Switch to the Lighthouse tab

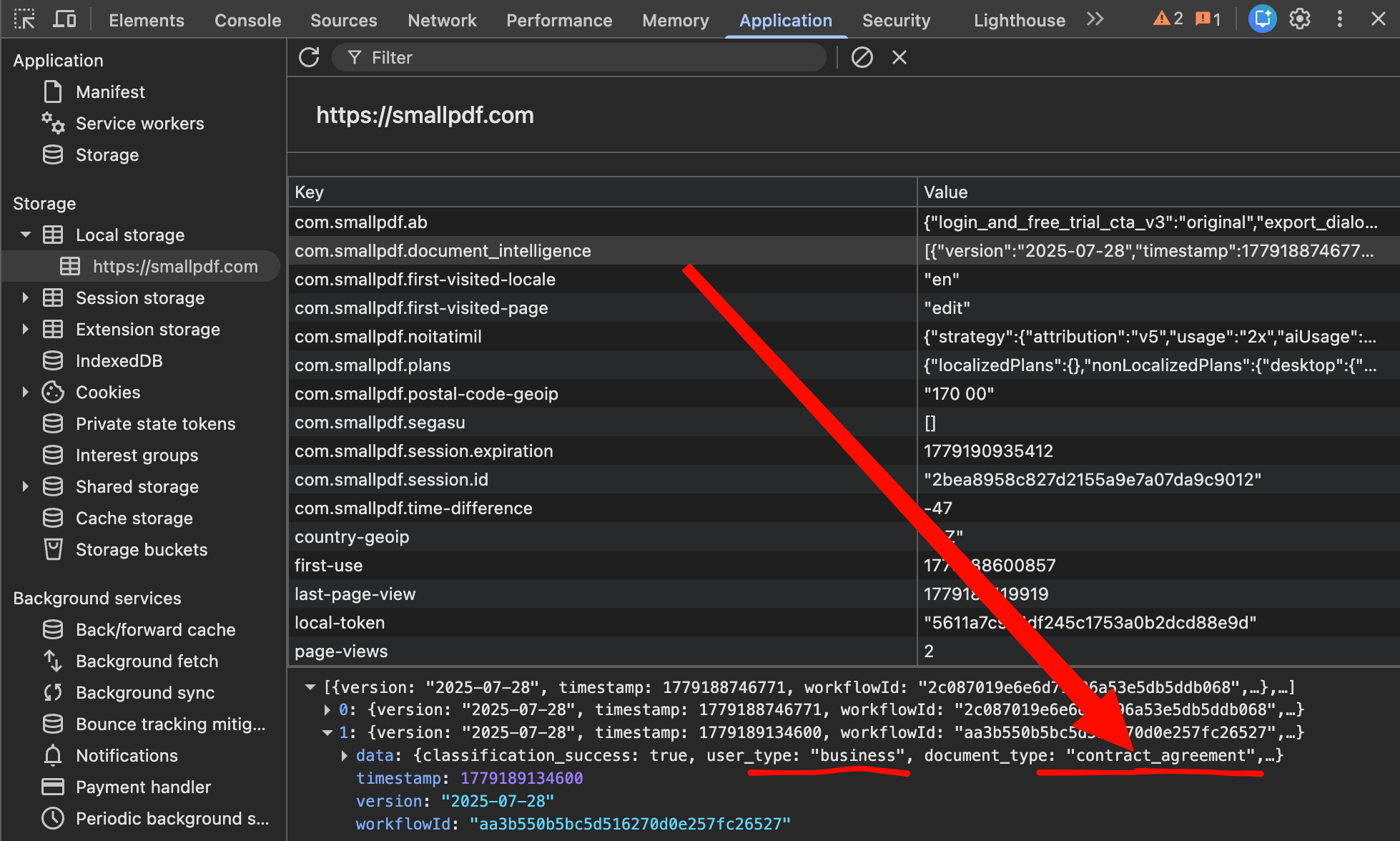point(1019,20)
